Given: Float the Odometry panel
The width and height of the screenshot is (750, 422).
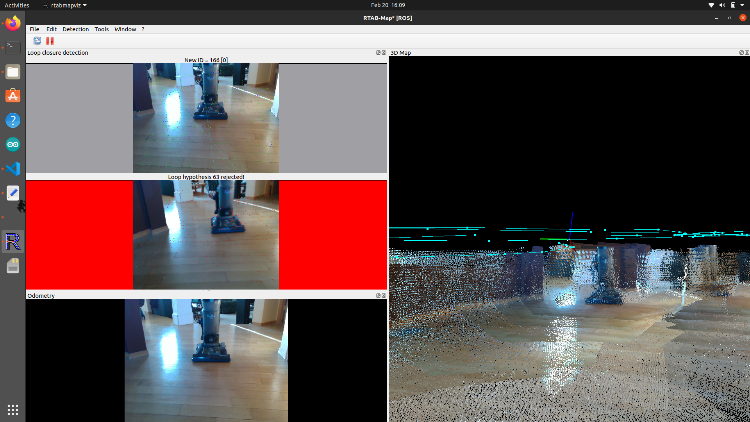Looking at the screenshot, I should click(x=378, y=296).
